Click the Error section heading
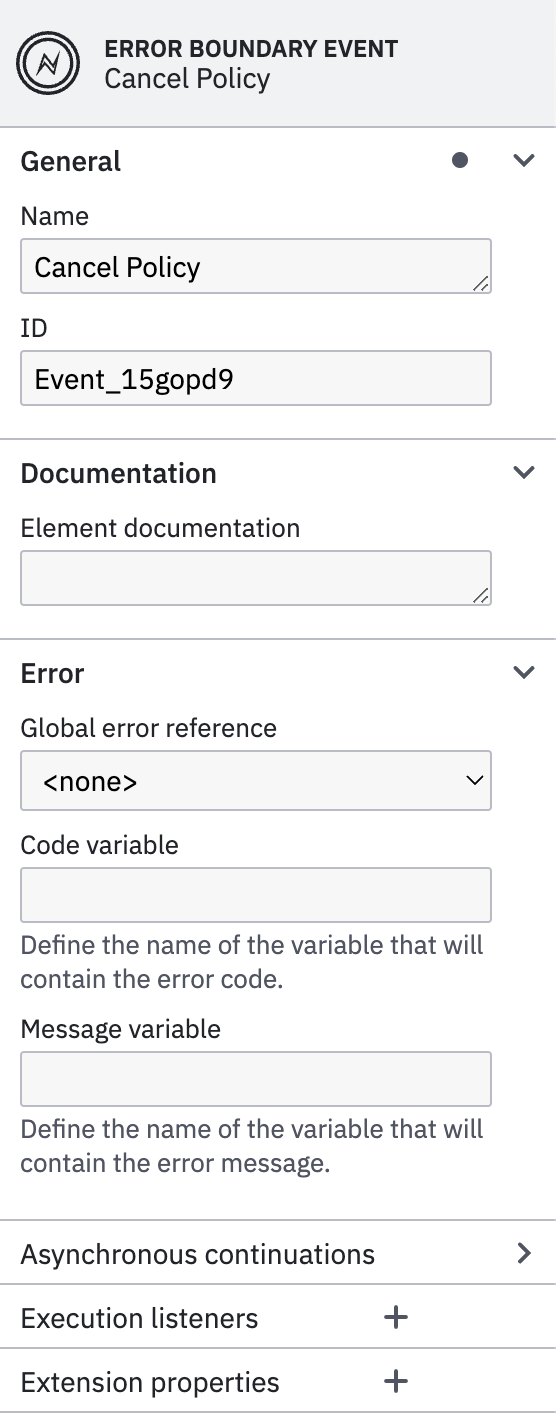This screenshot has width=556, height=1428. tap(52, 673)
